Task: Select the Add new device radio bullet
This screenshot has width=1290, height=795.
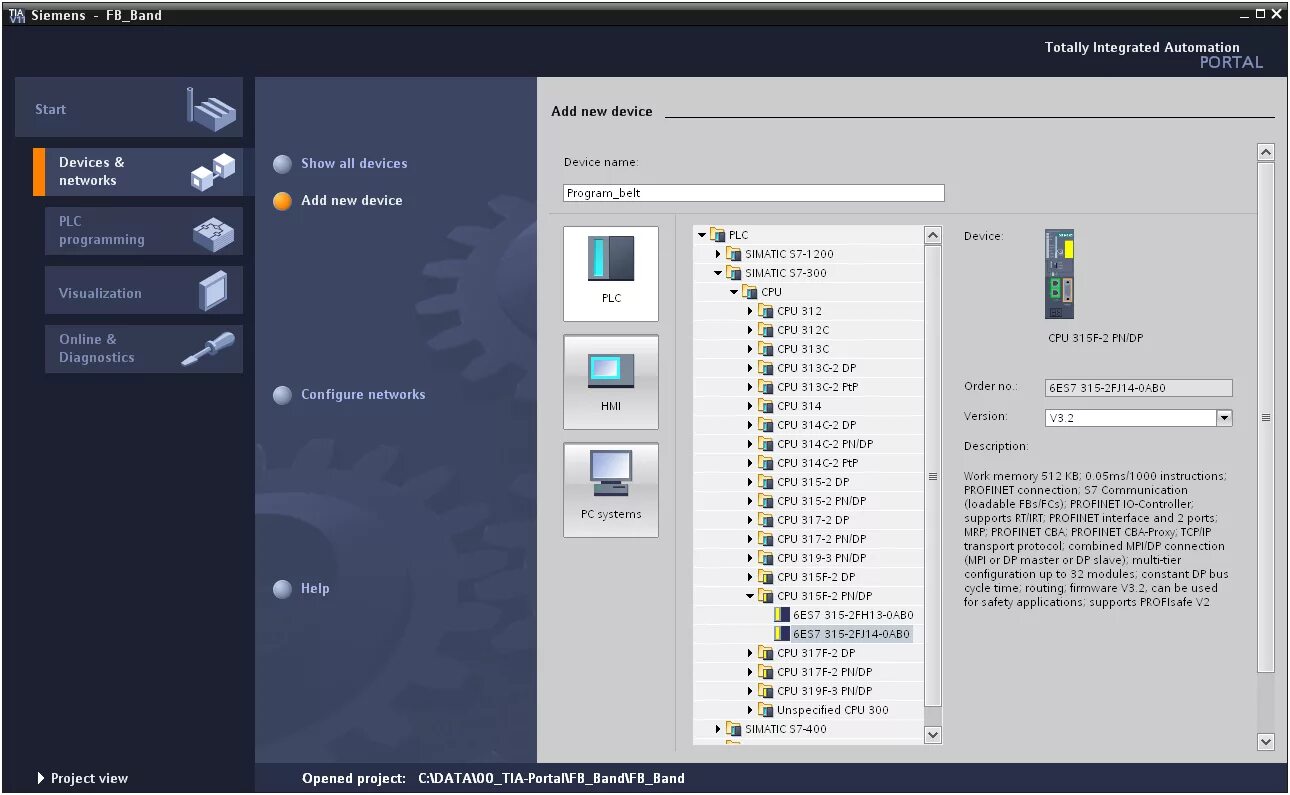Action: 283,201
